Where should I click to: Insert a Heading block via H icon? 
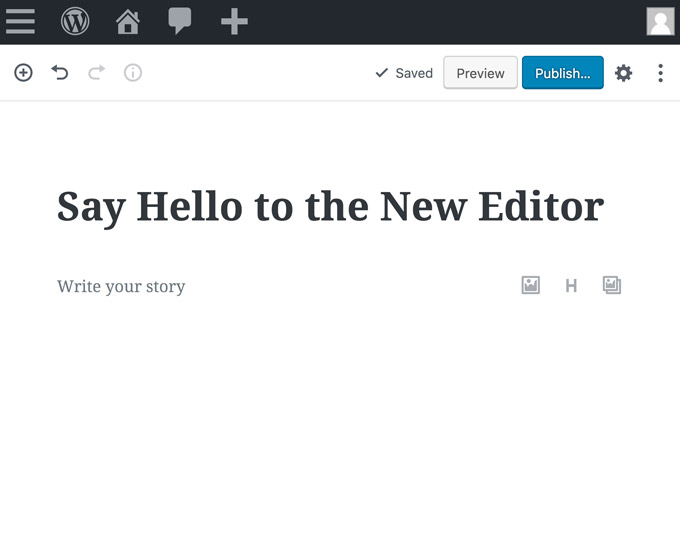[571, 286]
